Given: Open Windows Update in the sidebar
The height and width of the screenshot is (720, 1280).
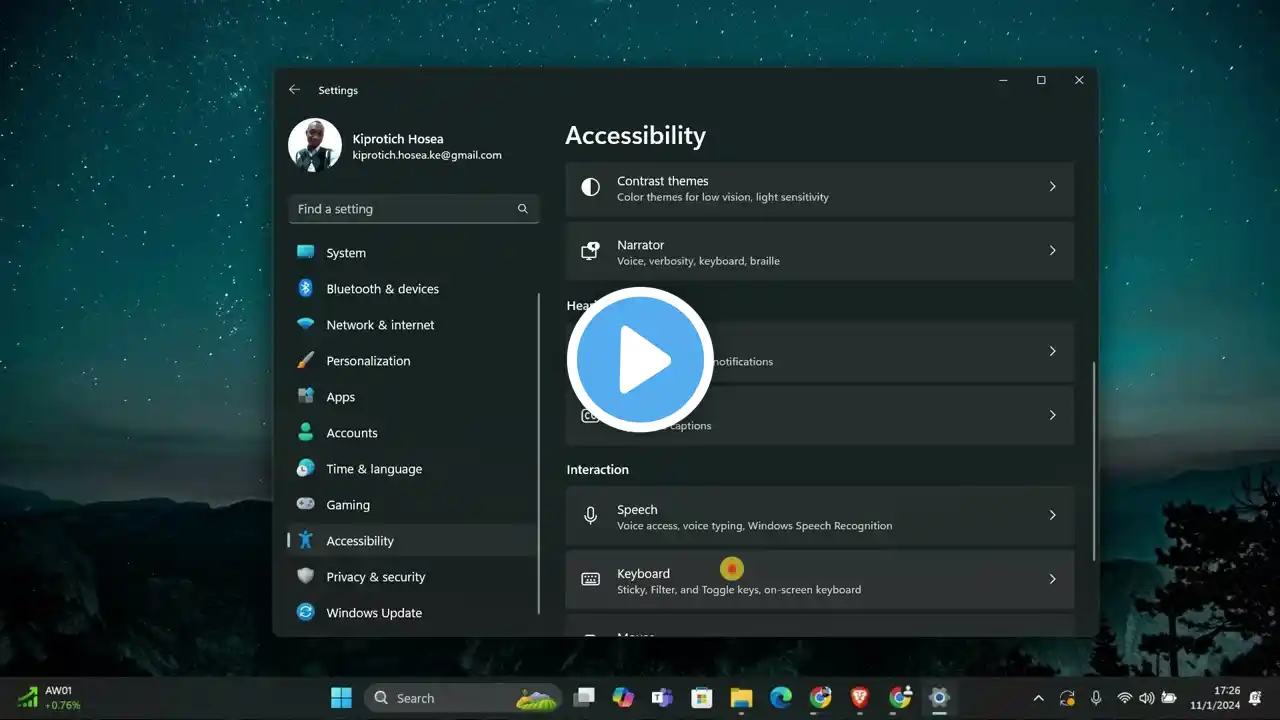Looking at the screenshot, I should [x=373, y=613].
